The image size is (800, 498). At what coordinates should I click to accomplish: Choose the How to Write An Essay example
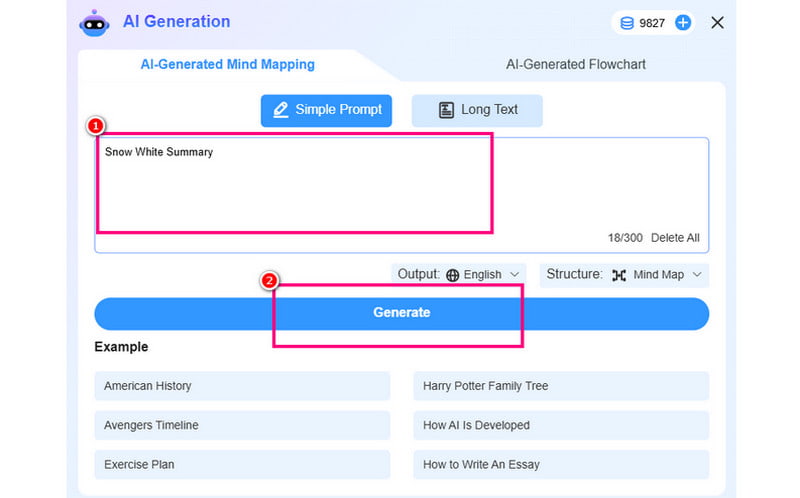pos(561,464)
